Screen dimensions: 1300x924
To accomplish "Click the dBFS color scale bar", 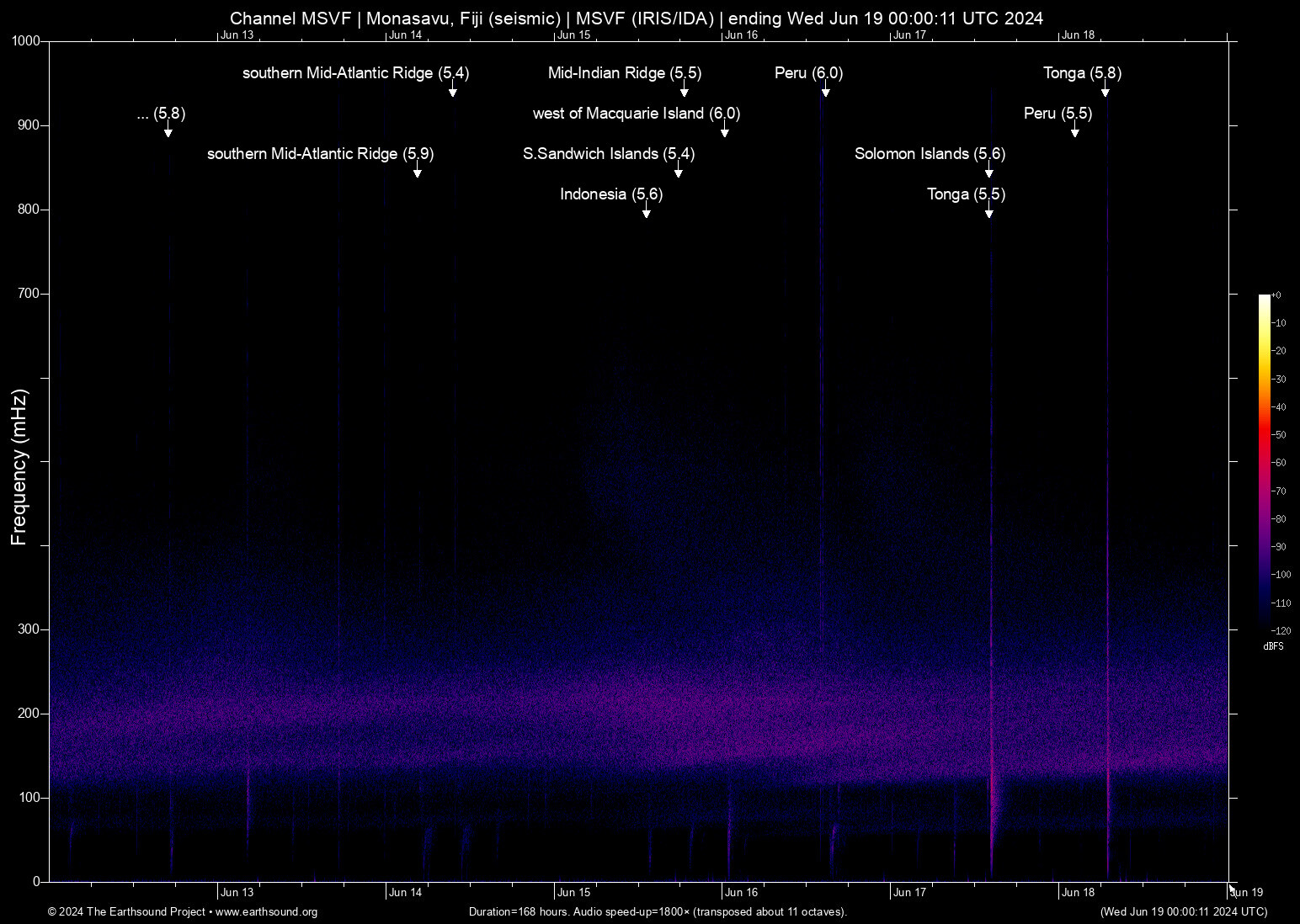I will [1264, 461].
